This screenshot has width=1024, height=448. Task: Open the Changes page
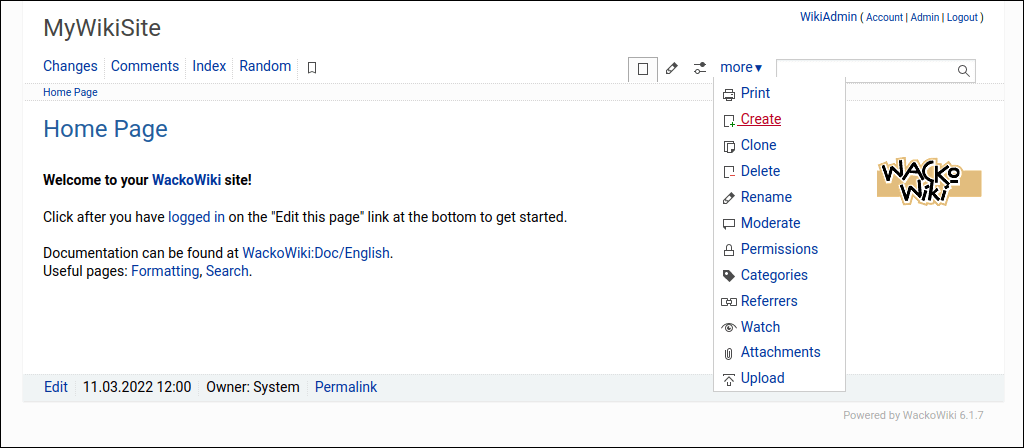click(70, 66)
